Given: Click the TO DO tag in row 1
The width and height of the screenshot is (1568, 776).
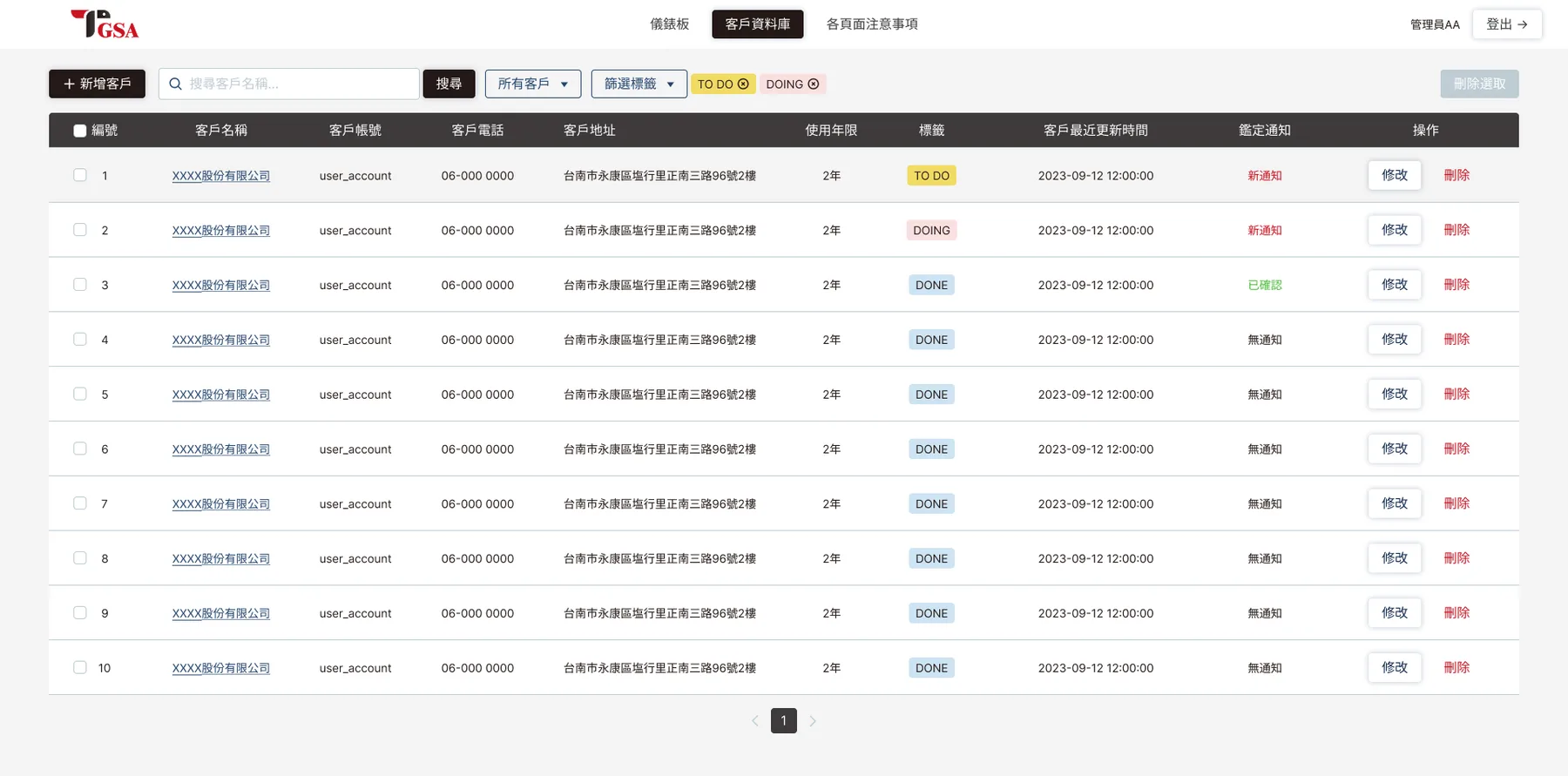Looking at the screenshot, I should pyautogui.click(x=931, y=176).
